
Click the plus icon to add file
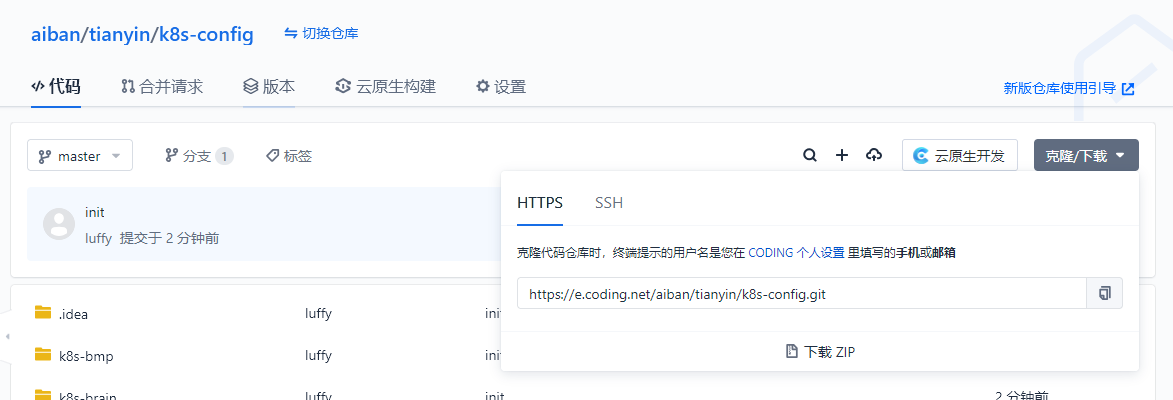click(842, 155)
